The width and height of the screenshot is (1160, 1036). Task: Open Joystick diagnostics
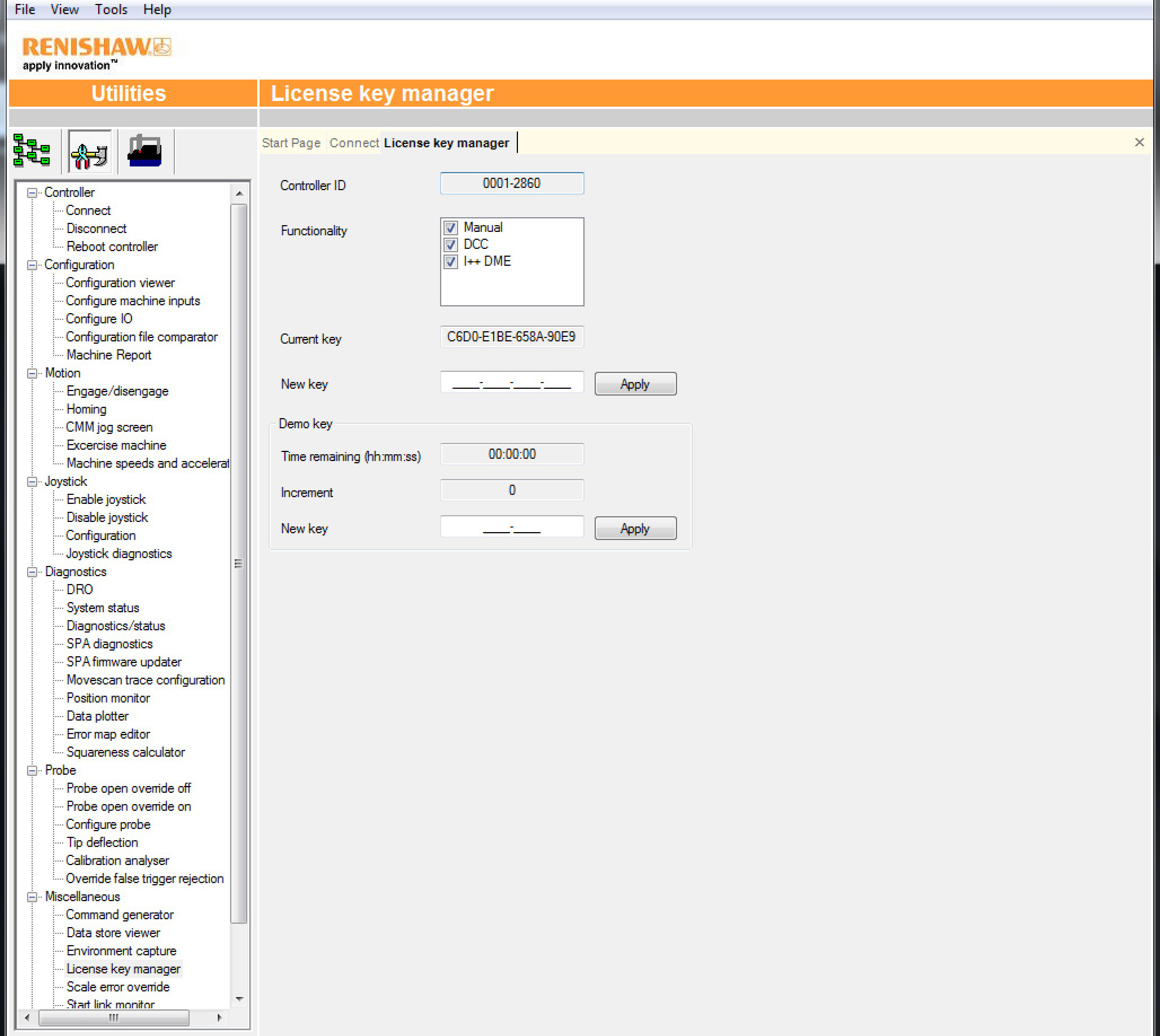coord(119,554)
